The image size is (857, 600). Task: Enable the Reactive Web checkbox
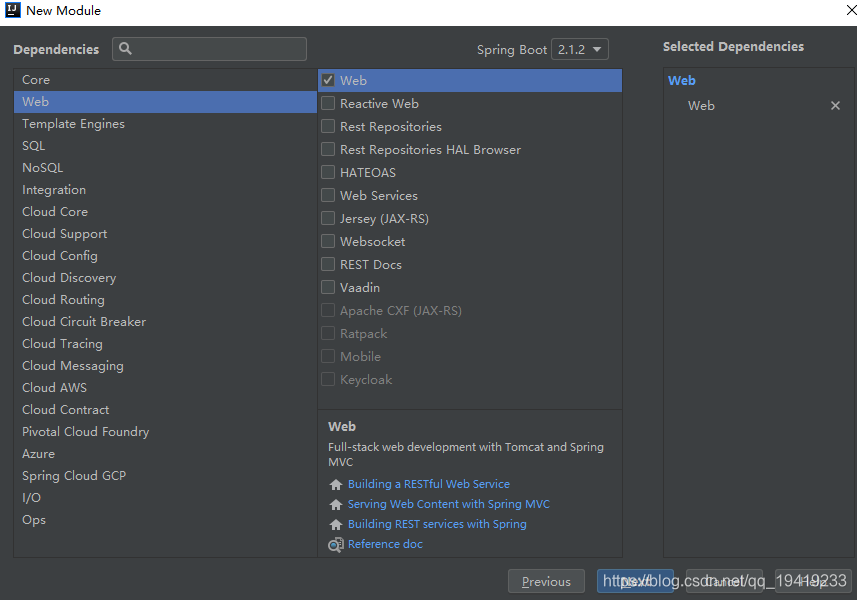point(328,103)
